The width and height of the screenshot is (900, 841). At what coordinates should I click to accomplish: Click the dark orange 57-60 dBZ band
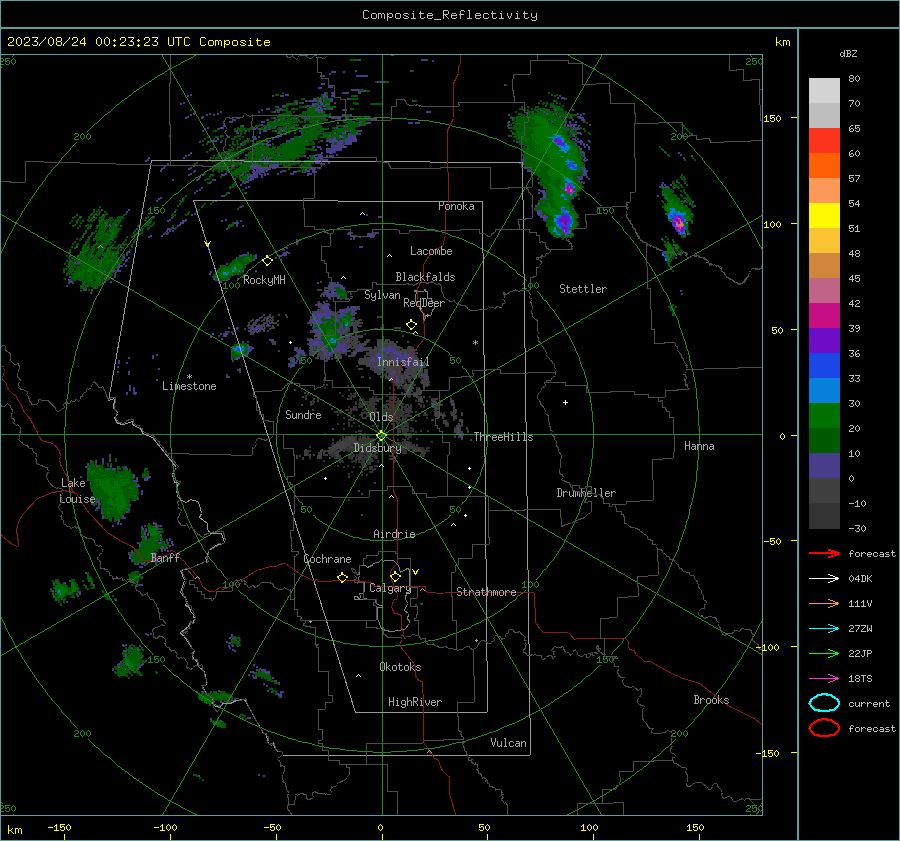(824, 166)
